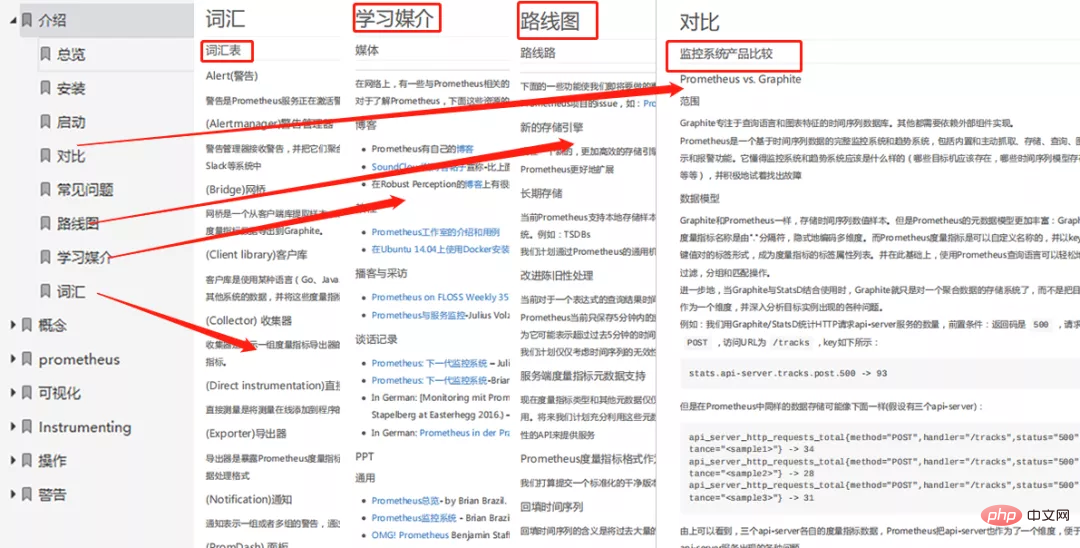
Task: Select 对比 in the sidebar tree
Action: tap(71, 156)
